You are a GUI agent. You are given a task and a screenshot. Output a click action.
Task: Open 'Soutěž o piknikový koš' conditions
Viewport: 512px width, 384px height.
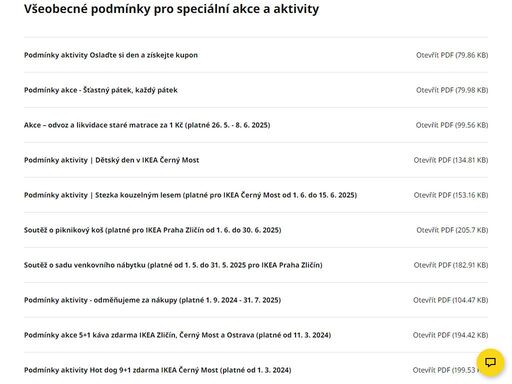click(153, 230)
